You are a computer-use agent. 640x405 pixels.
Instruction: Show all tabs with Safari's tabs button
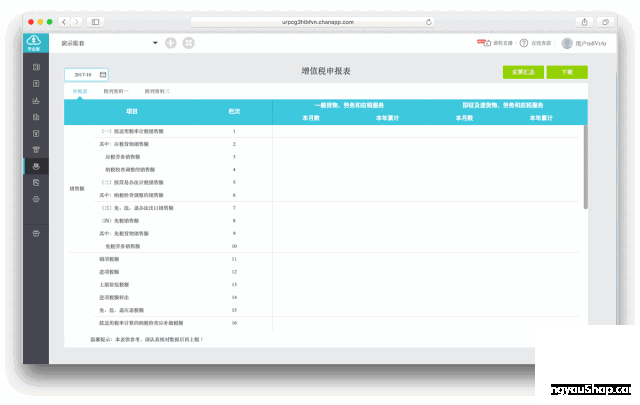coord(605,22)
